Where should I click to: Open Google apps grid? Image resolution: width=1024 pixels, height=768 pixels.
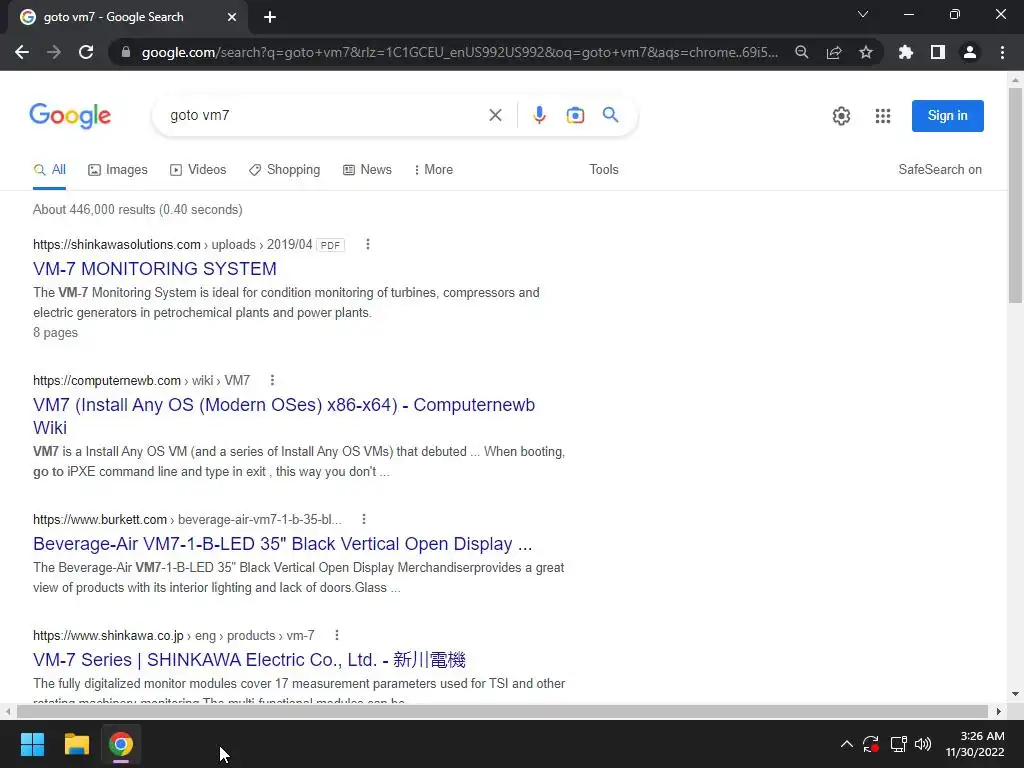pos(882,116)
